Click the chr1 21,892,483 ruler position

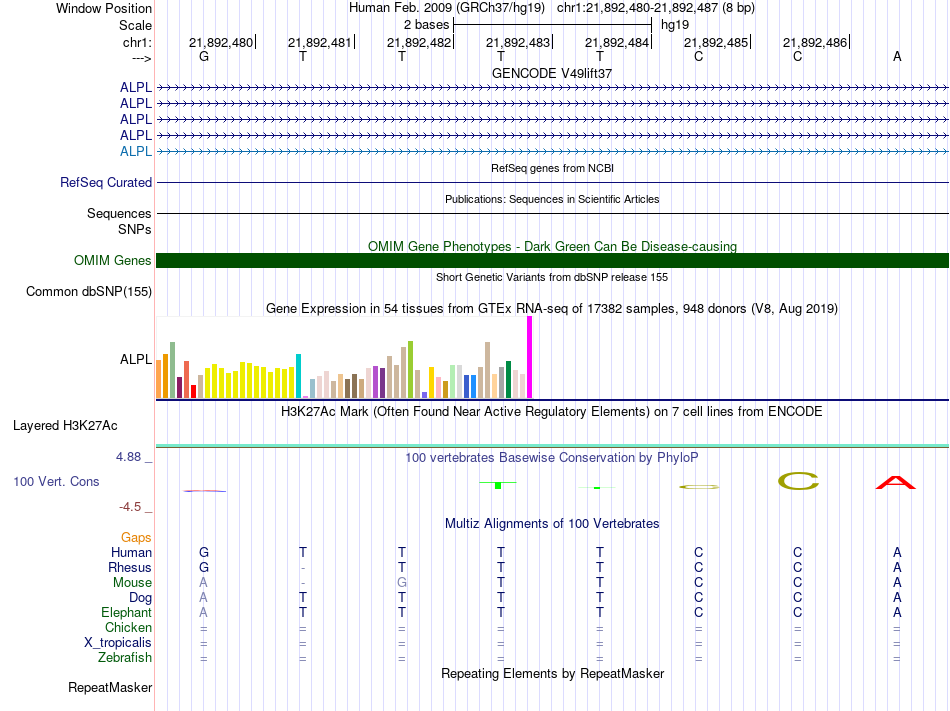[x=518, y=42]
